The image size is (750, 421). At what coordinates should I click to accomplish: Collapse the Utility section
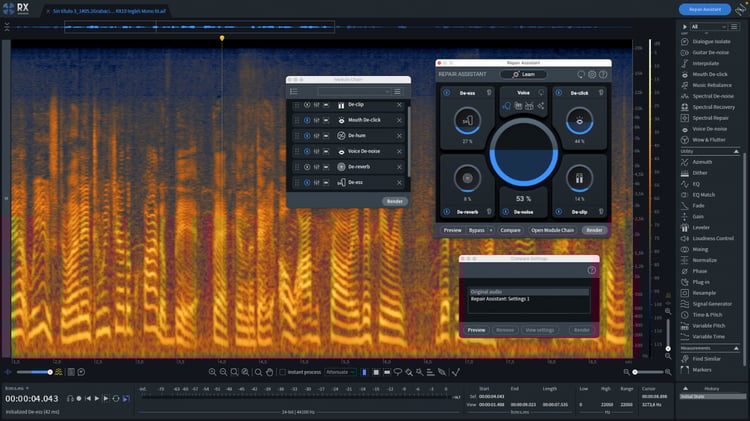[x=736, y=152]
